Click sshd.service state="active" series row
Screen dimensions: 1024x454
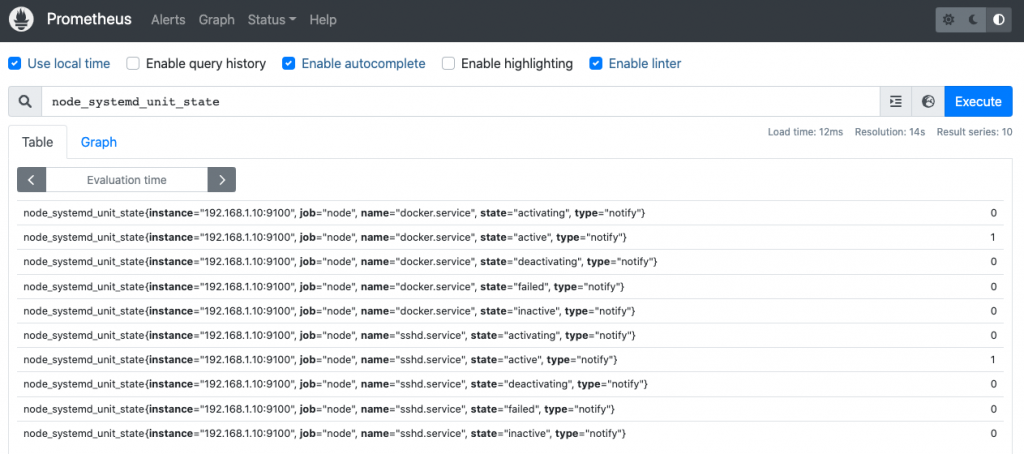tap(510, 360)
